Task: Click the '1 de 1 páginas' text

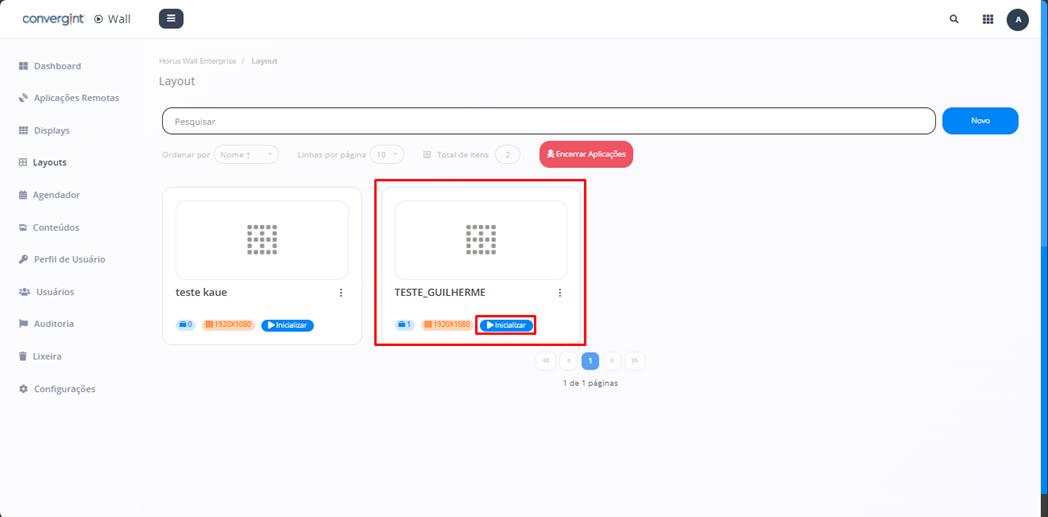Action: [590, 383]
